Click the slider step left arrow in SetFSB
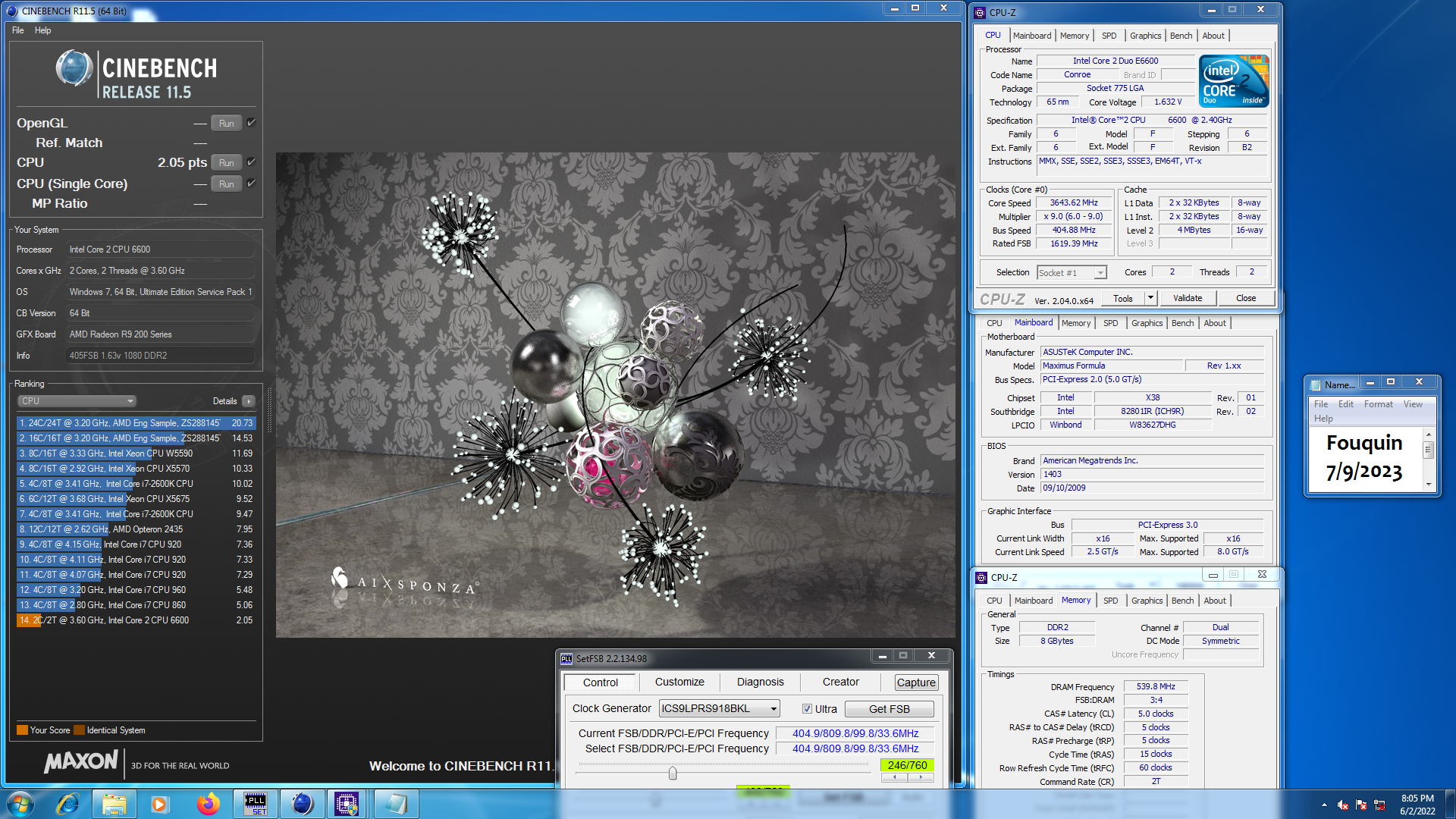Viewport: 1456px width, 819px height. tap(895, 777)
